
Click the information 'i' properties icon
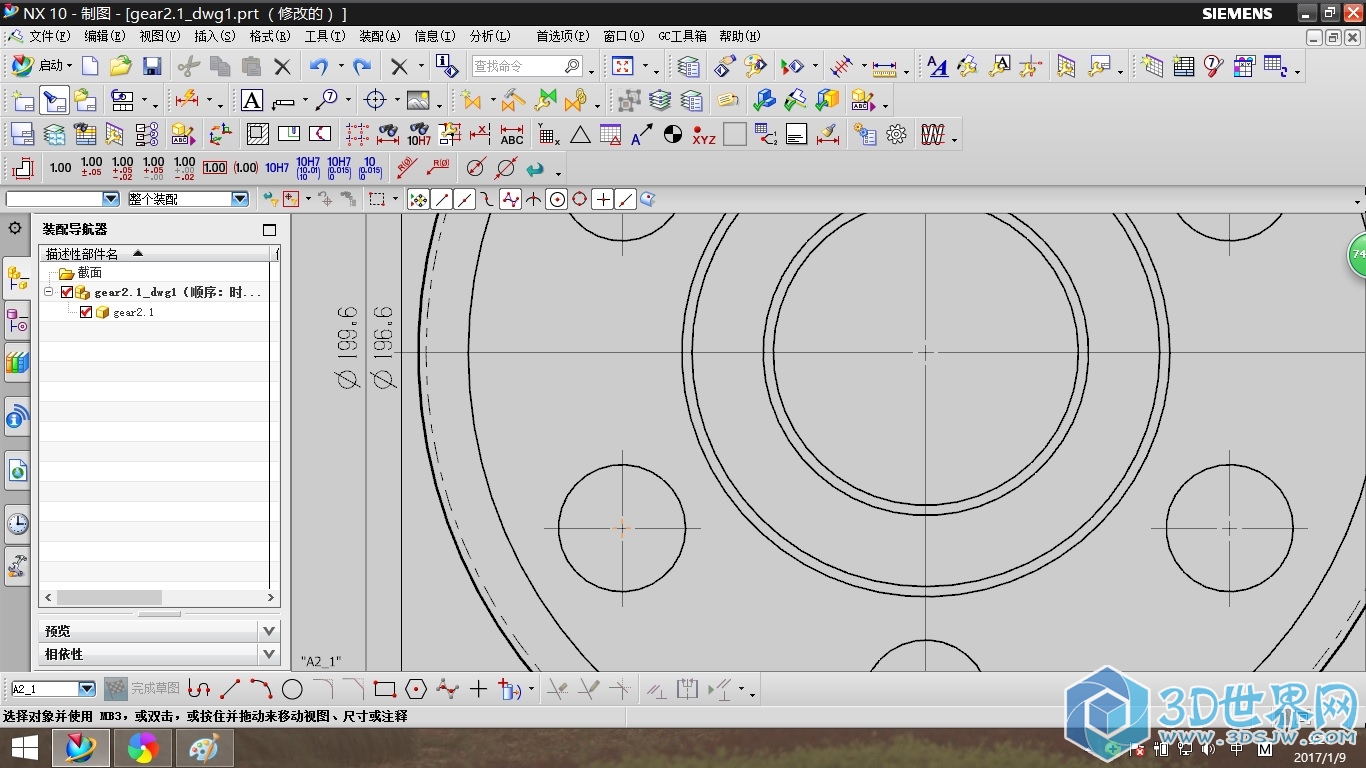click(x=445, y=66)
